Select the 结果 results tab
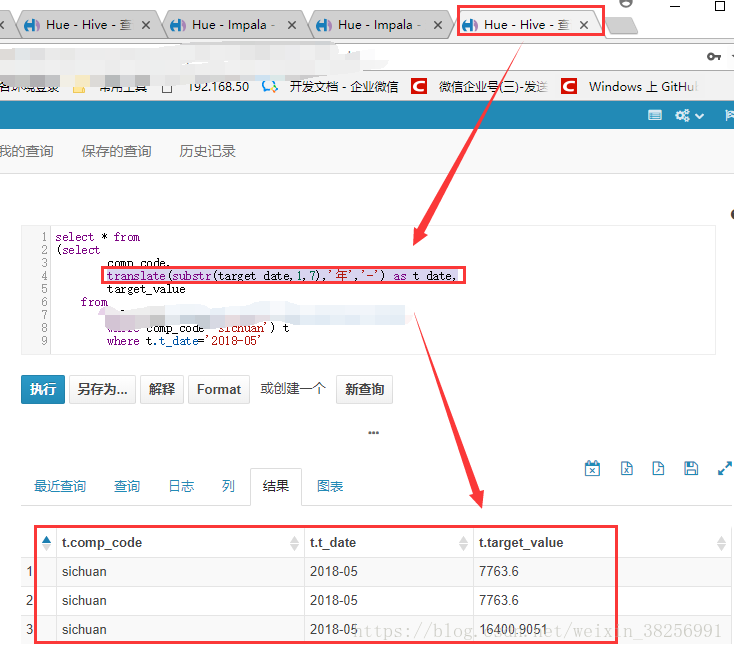The width and height of the screenshot is (734, 651). point(276,486)
